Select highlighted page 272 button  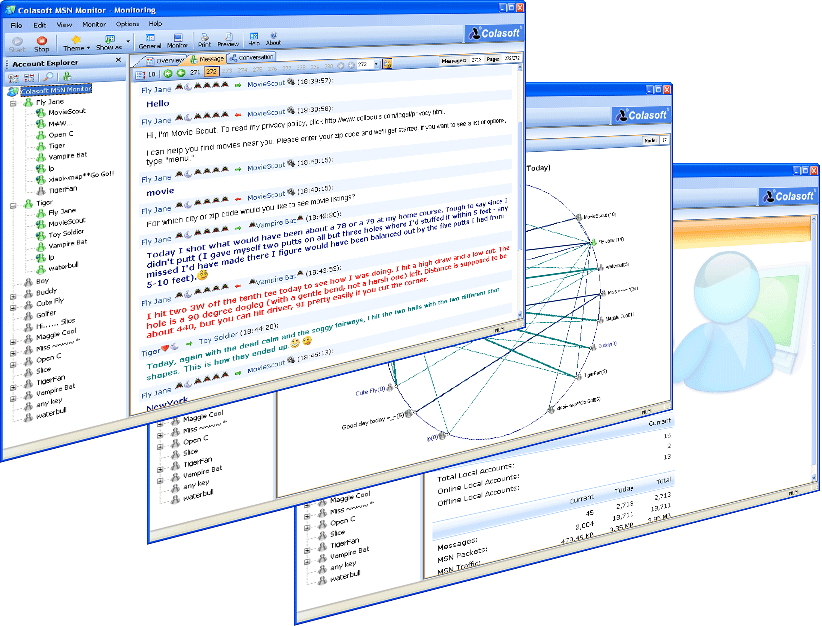212,71
